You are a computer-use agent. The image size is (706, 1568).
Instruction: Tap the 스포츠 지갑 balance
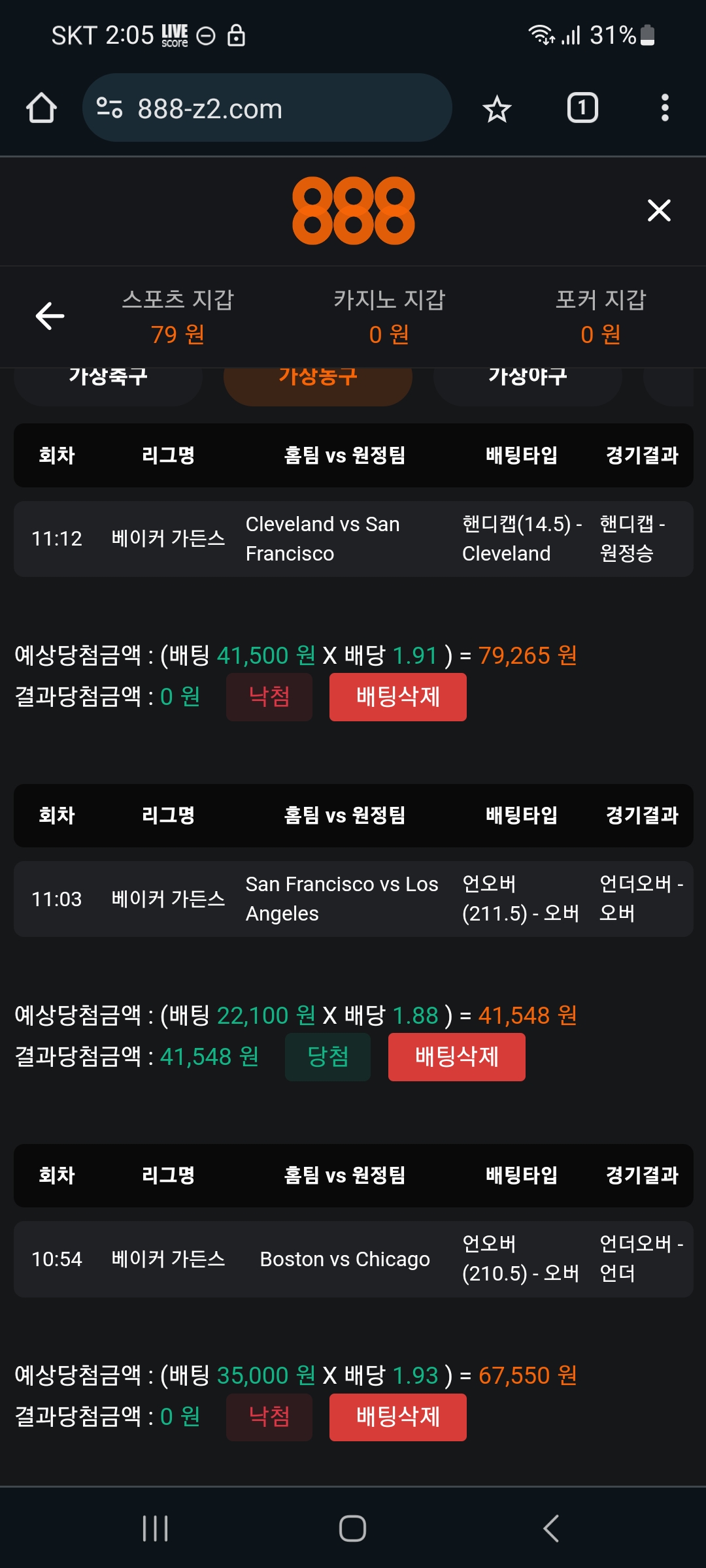178,334
